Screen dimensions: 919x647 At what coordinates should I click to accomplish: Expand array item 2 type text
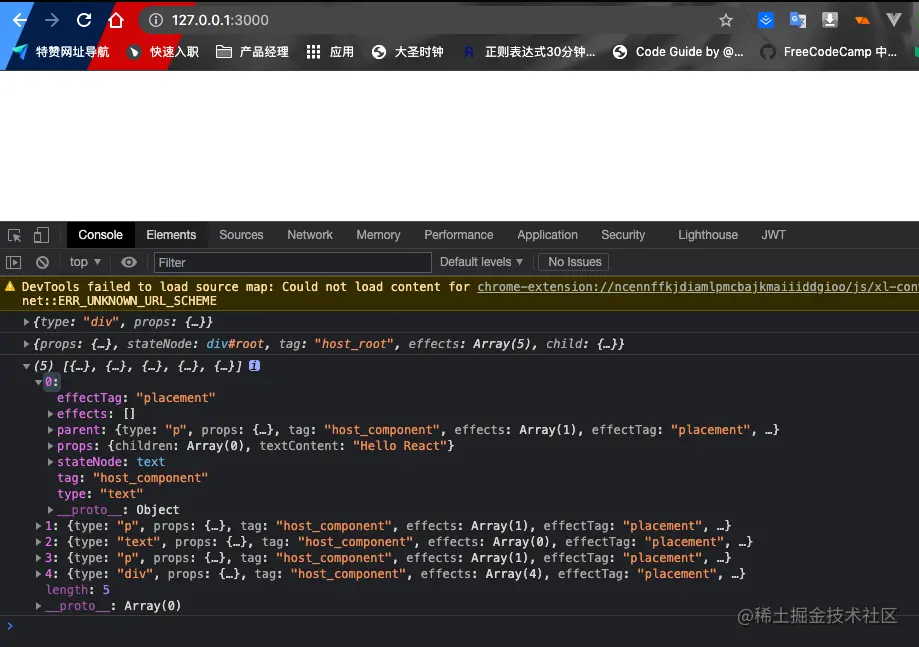(x=39, y=542)
